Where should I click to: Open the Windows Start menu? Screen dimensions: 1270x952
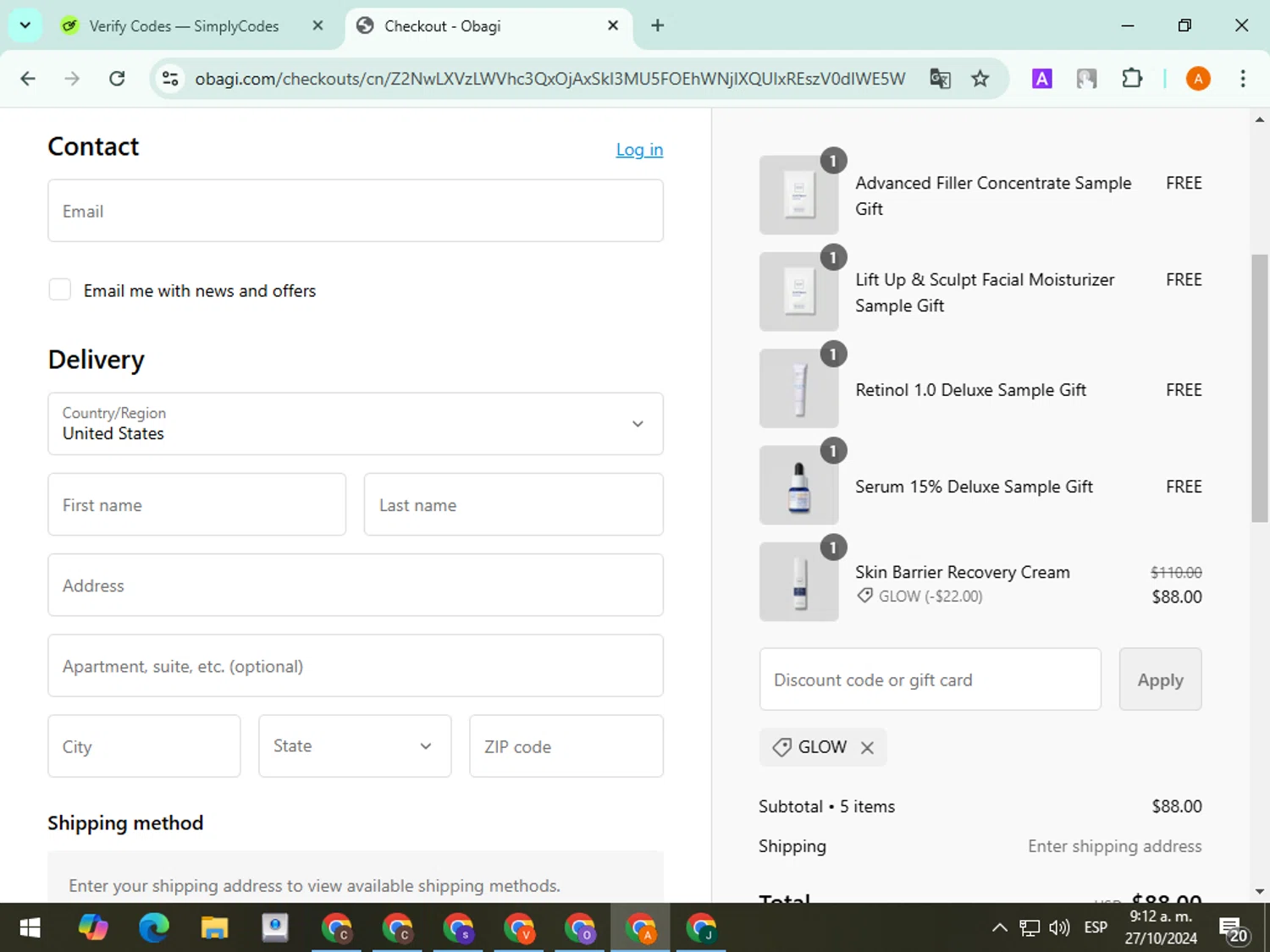coord(30,928)
